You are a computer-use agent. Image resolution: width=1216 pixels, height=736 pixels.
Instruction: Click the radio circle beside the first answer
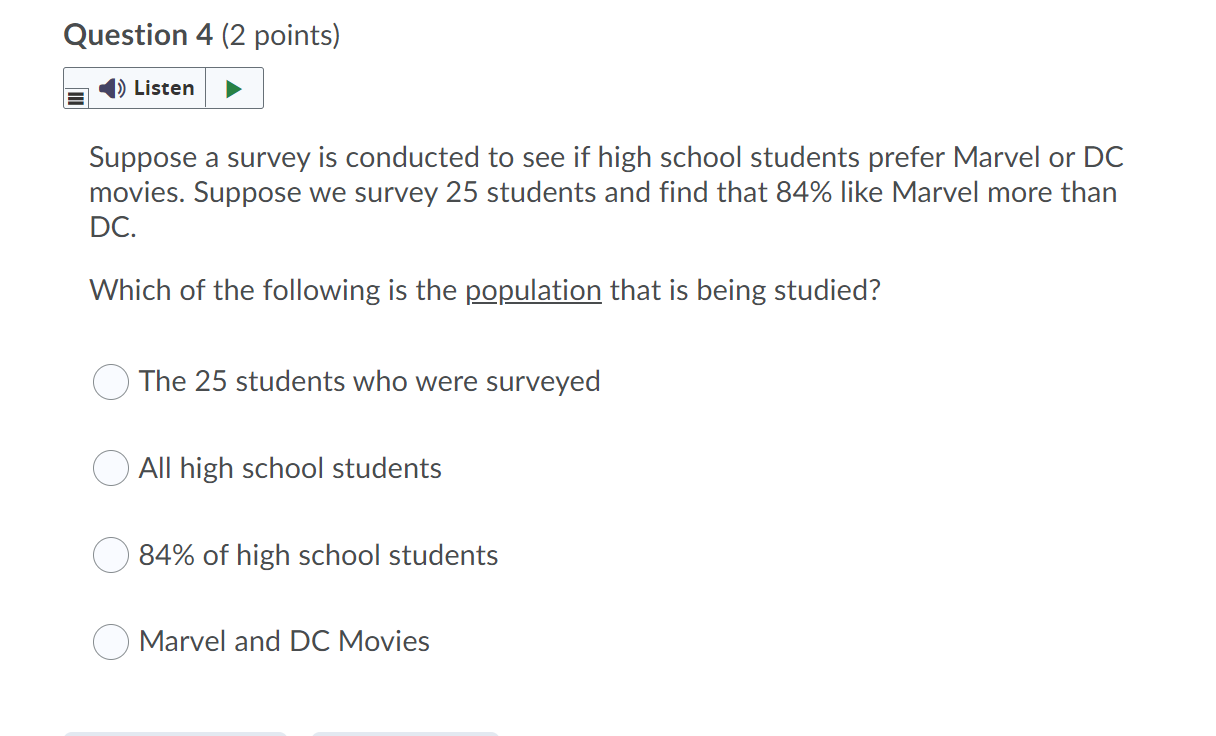coord(111,382)
